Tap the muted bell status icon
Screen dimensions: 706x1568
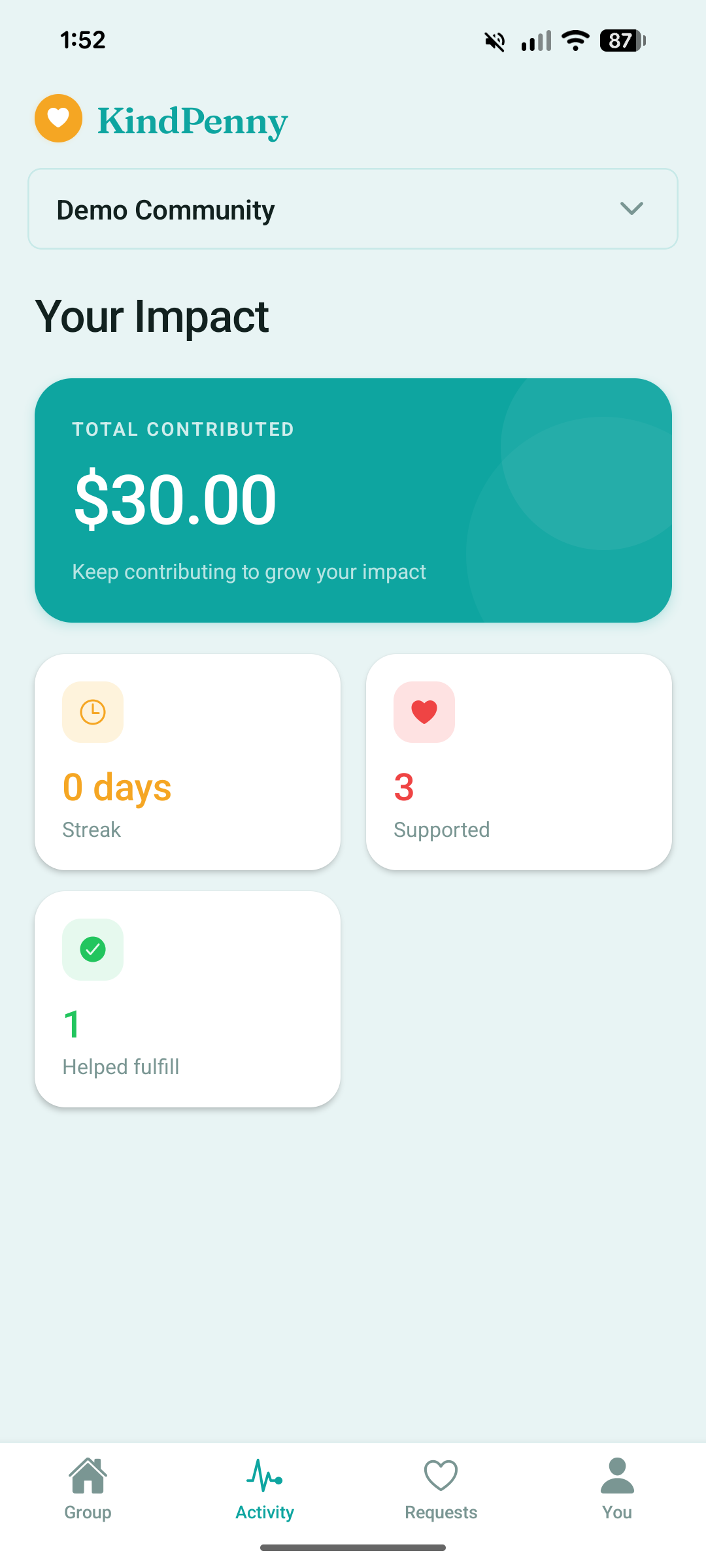[x=495, y=42]
